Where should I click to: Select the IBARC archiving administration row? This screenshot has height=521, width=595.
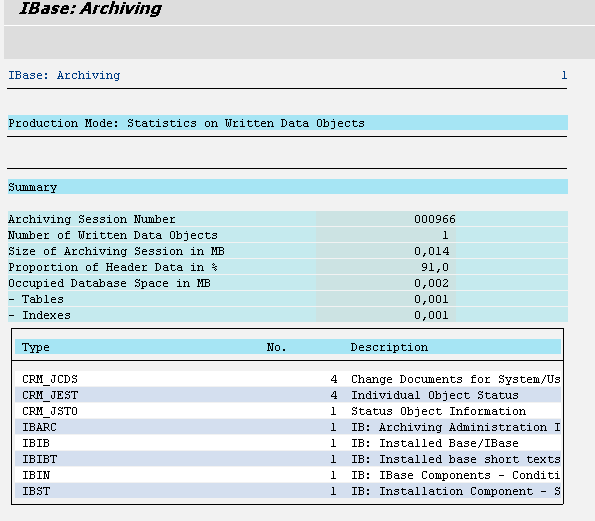(x=288, y=427)
